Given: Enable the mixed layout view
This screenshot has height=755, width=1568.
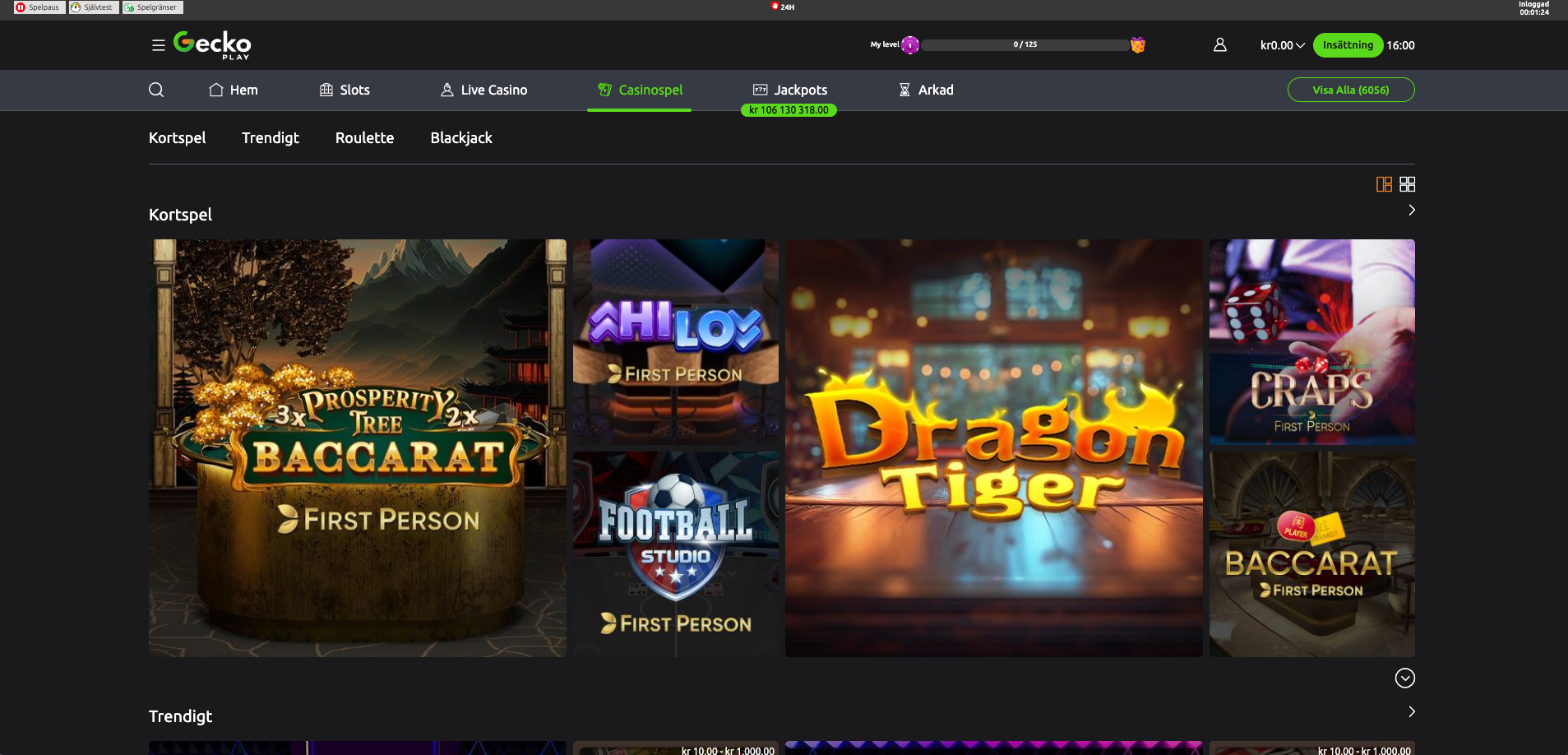Looking at the screenshot, I should [x=1385, y=184].
